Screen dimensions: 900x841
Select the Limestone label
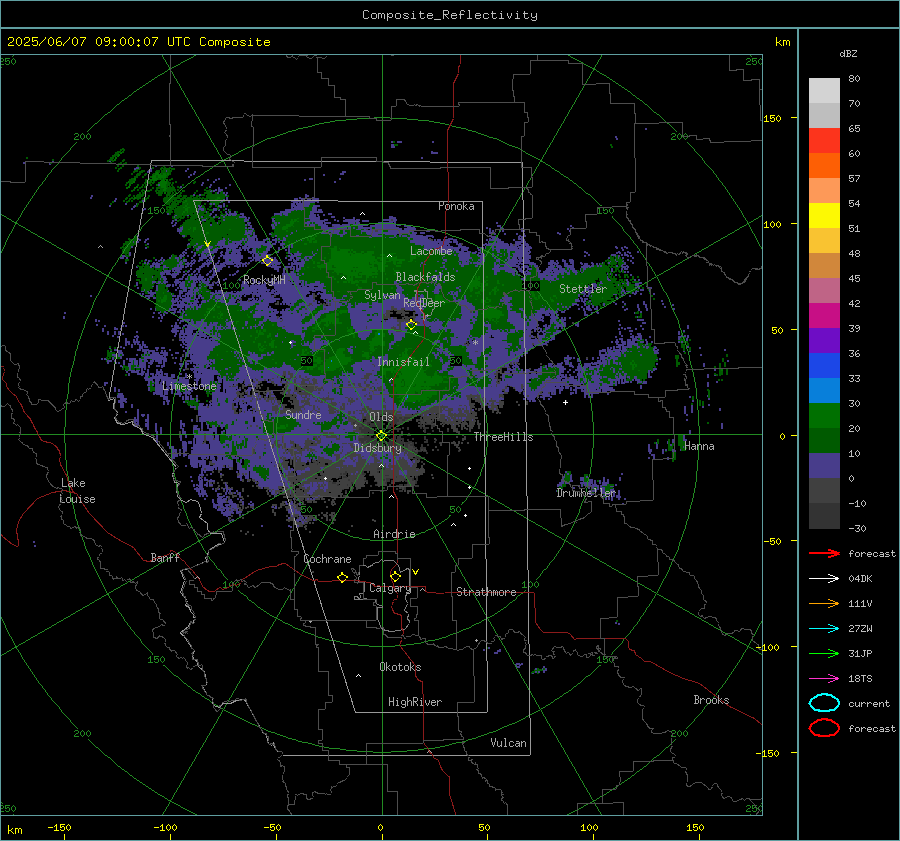189,386
